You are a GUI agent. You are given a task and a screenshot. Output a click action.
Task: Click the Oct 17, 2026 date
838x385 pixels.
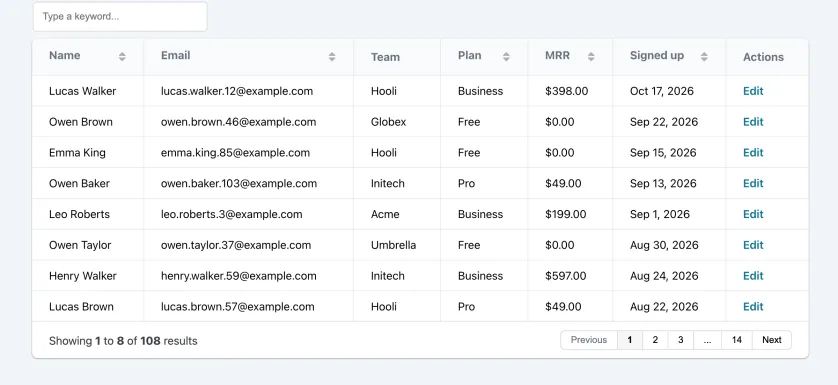pyautogui.click(x=662, y=91)
